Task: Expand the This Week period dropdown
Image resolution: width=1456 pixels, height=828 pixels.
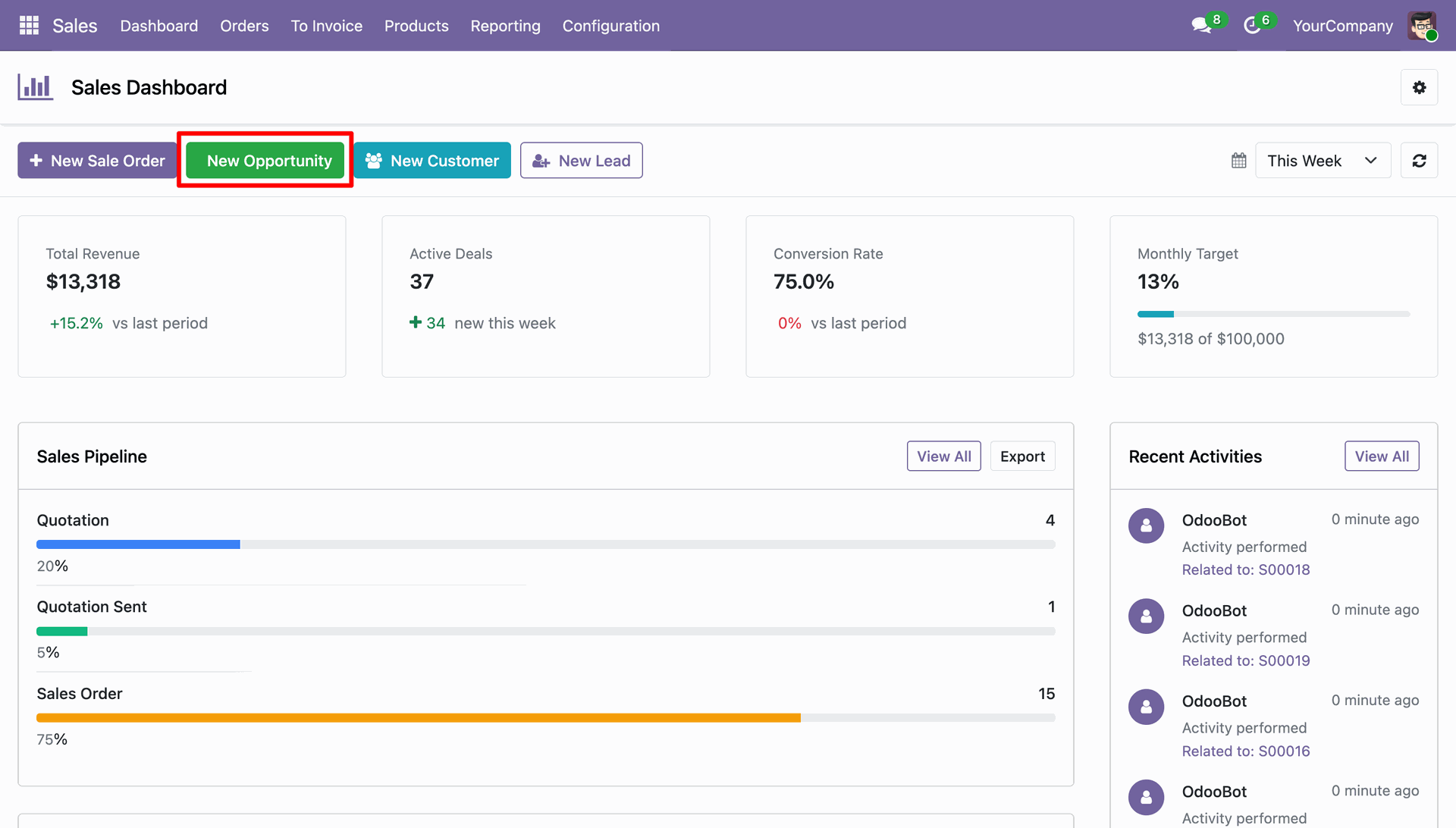Action: tap(1323, 161)
